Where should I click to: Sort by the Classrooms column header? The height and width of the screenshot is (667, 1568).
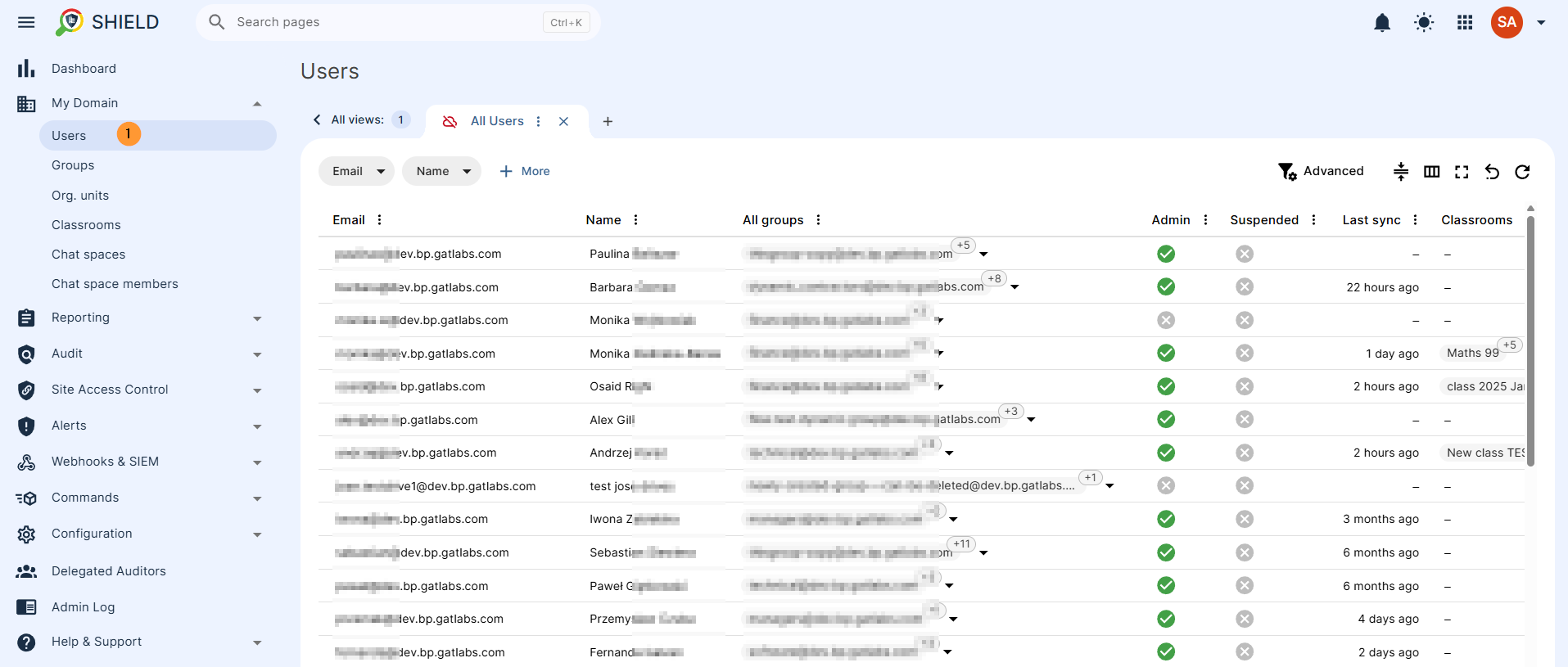click(1476, 220)
